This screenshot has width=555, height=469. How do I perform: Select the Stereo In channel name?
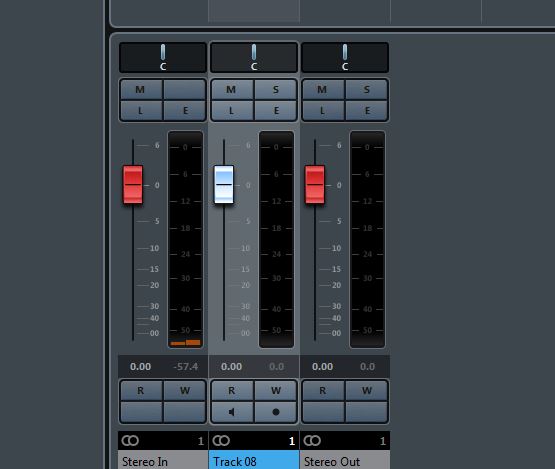pyautogui.click(x=163, y=461)
